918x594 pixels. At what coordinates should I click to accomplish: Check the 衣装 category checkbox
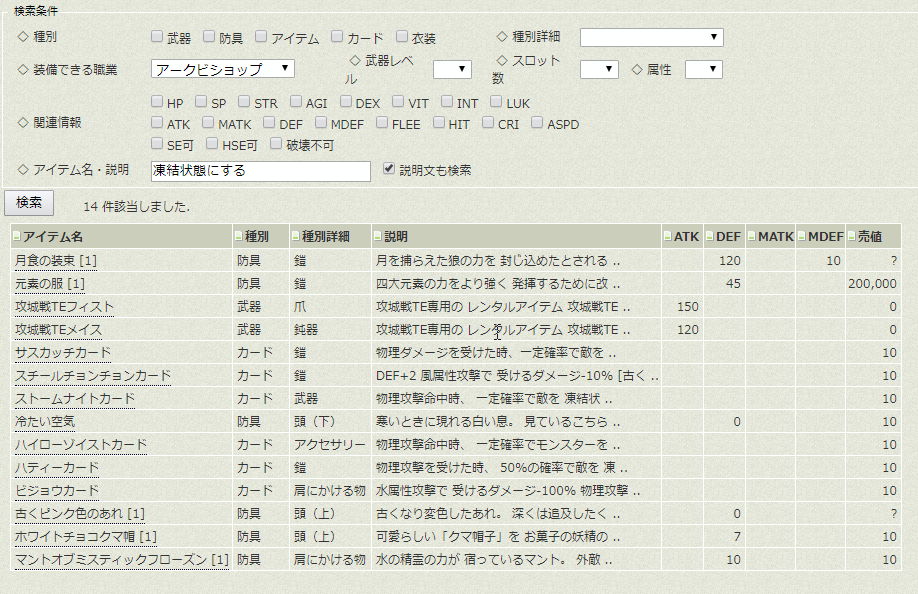[x=402, y=37]
